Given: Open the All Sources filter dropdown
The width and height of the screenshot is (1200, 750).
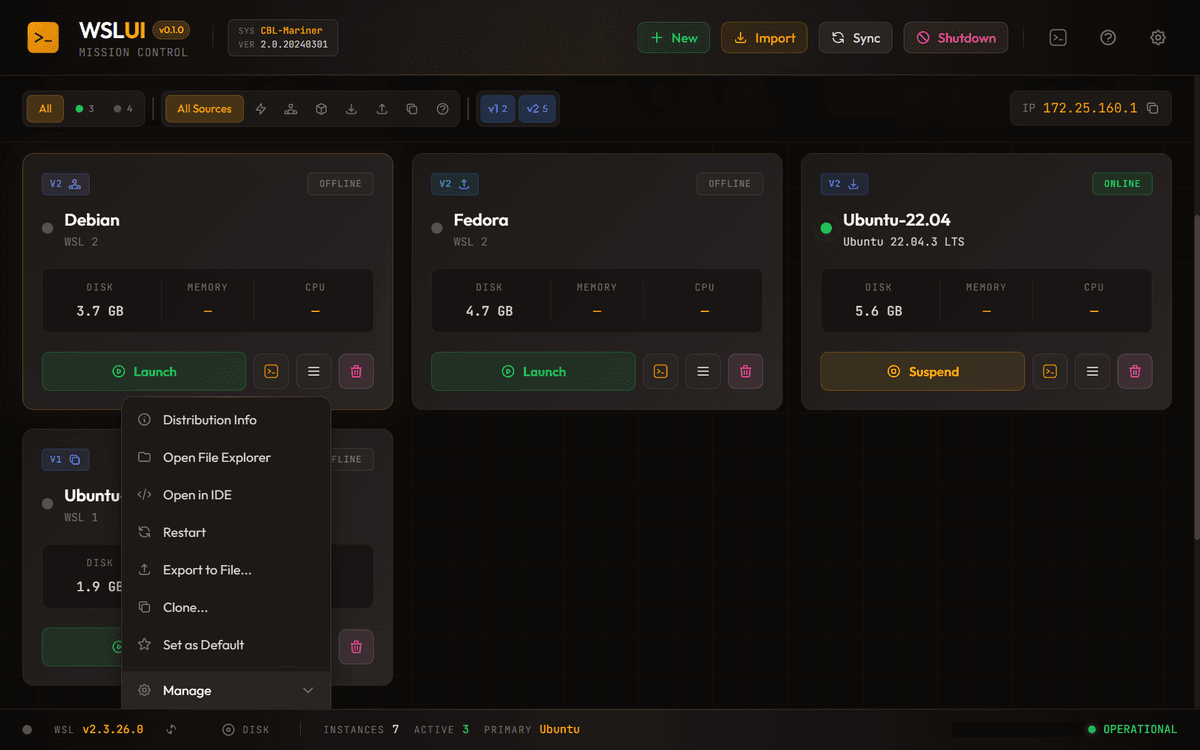Looking at the screenshot, I should [204, 108].
